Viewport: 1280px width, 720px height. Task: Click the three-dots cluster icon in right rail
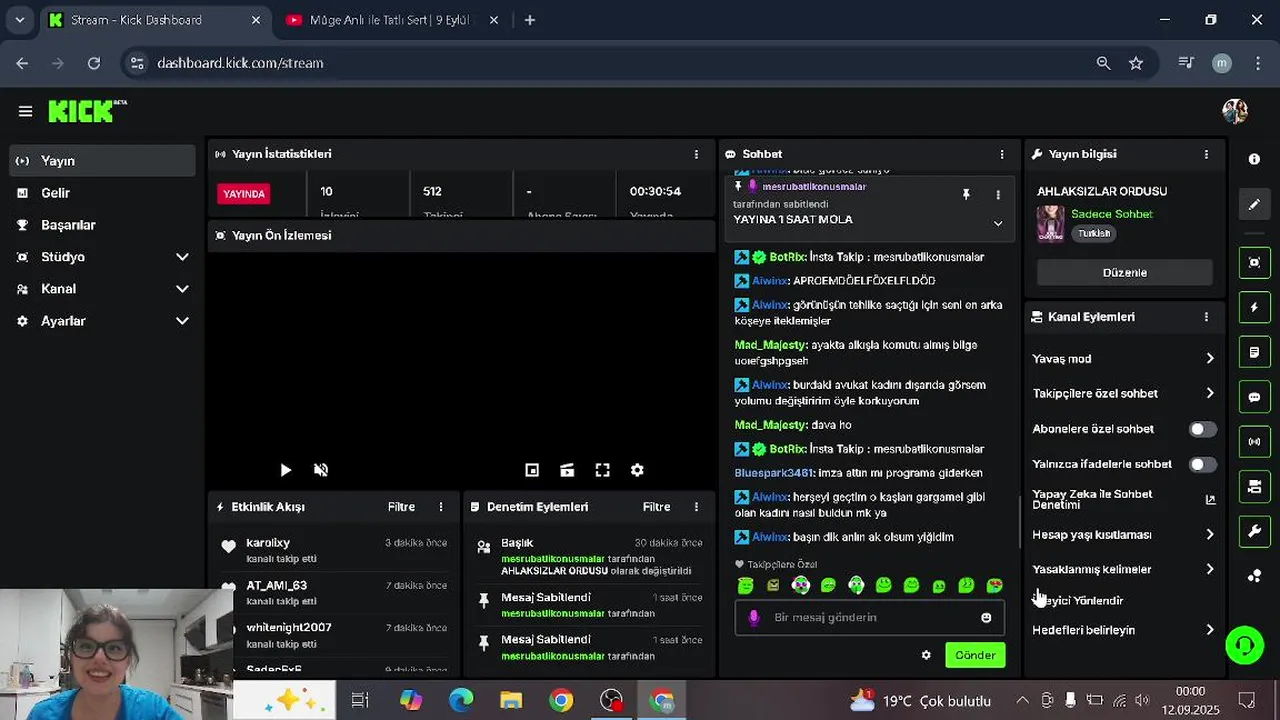1254,576
